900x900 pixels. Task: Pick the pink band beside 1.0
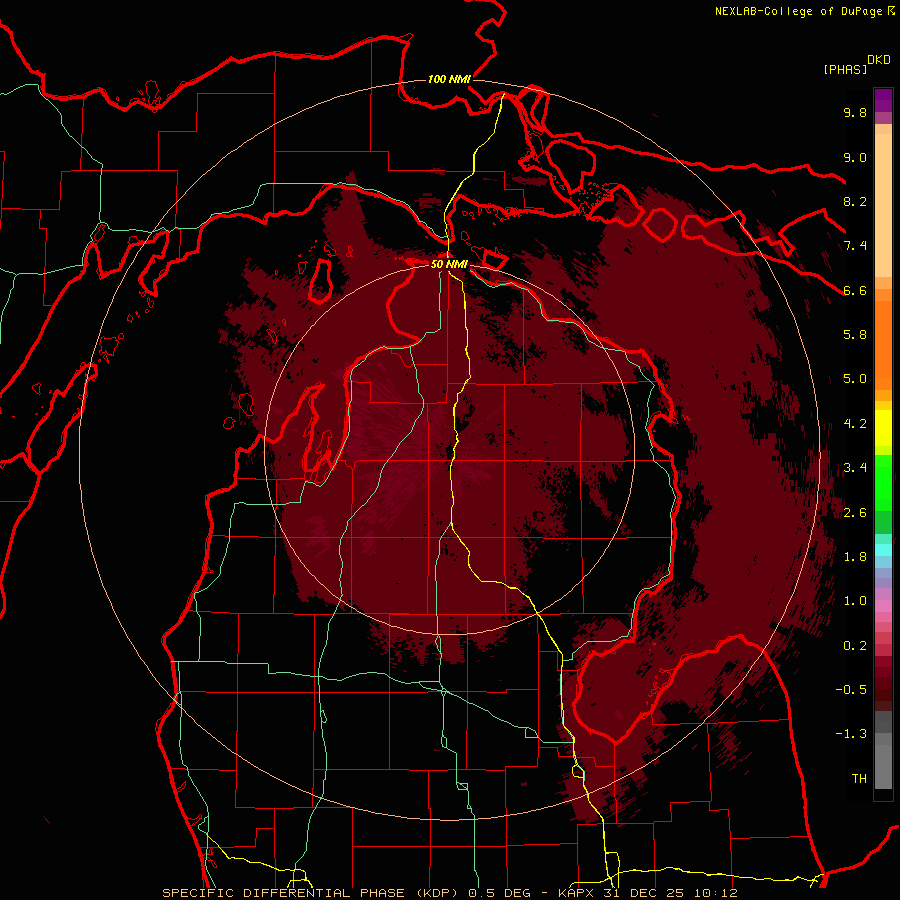883,606
